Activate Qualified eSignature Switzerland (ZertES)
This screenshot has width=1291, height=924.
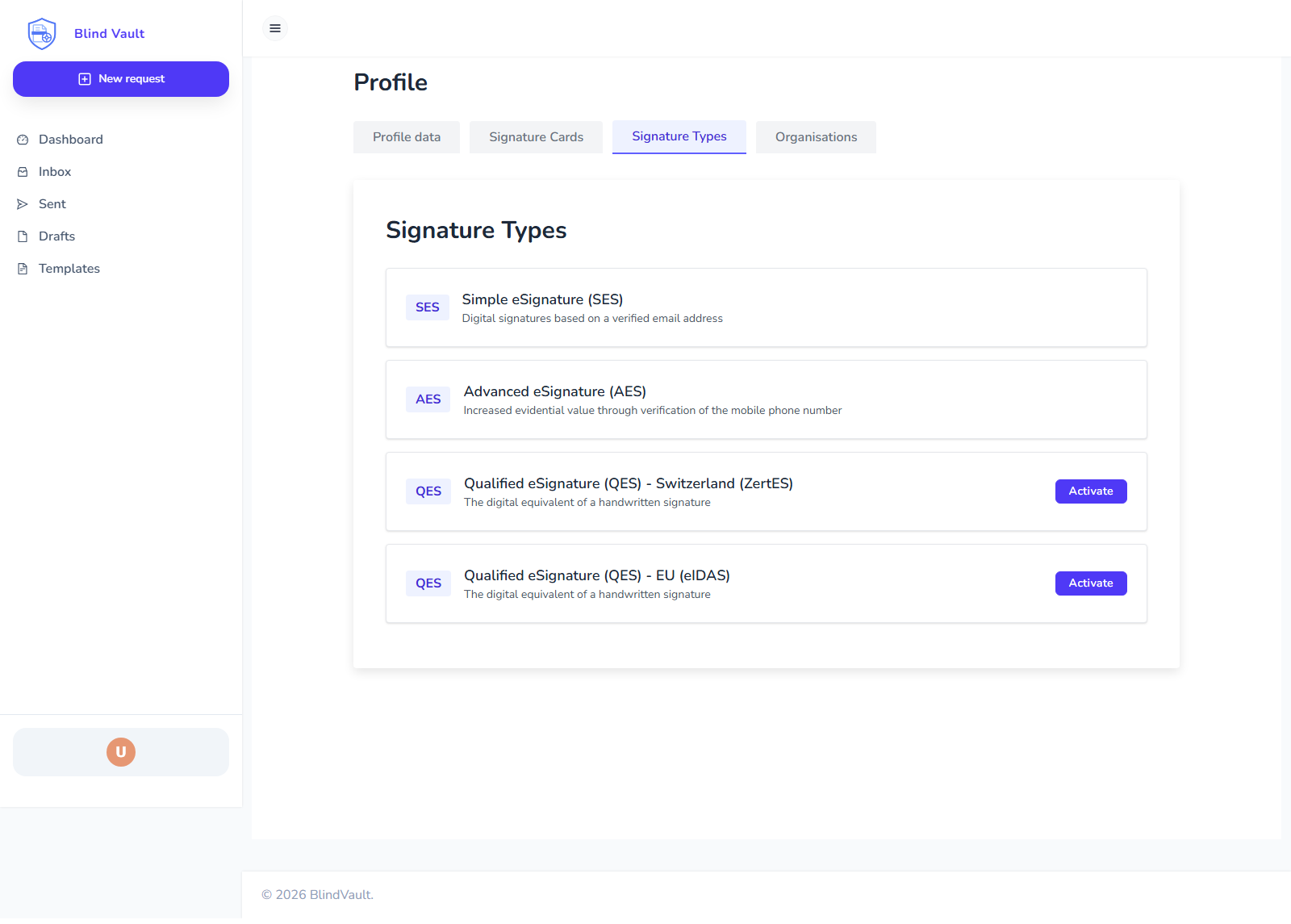pos(1090,491)
